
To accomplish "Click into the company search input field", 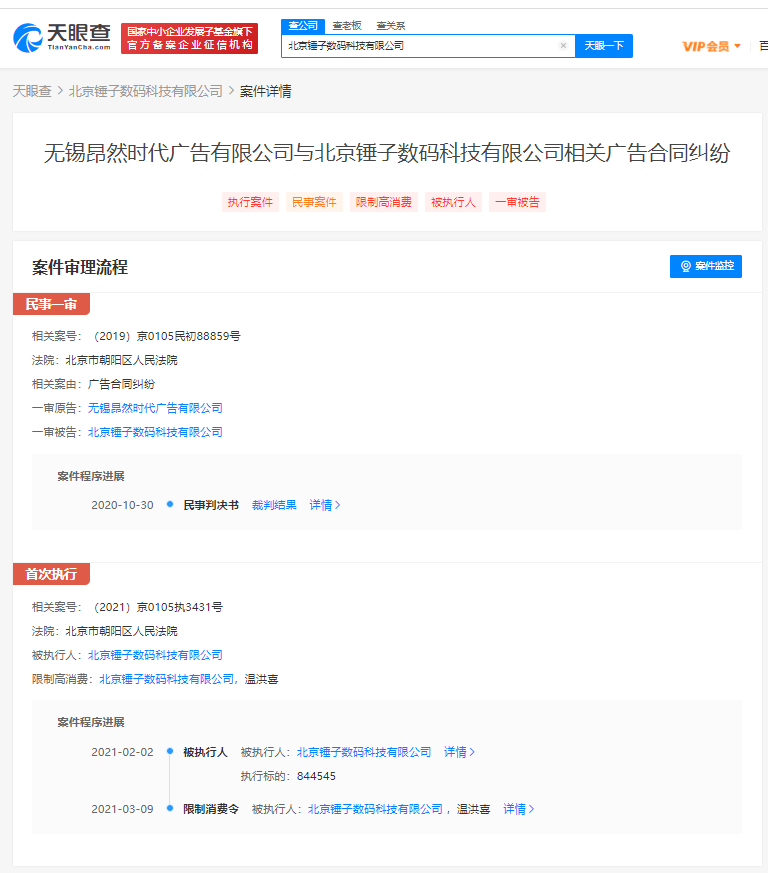I will coord(420,46).
